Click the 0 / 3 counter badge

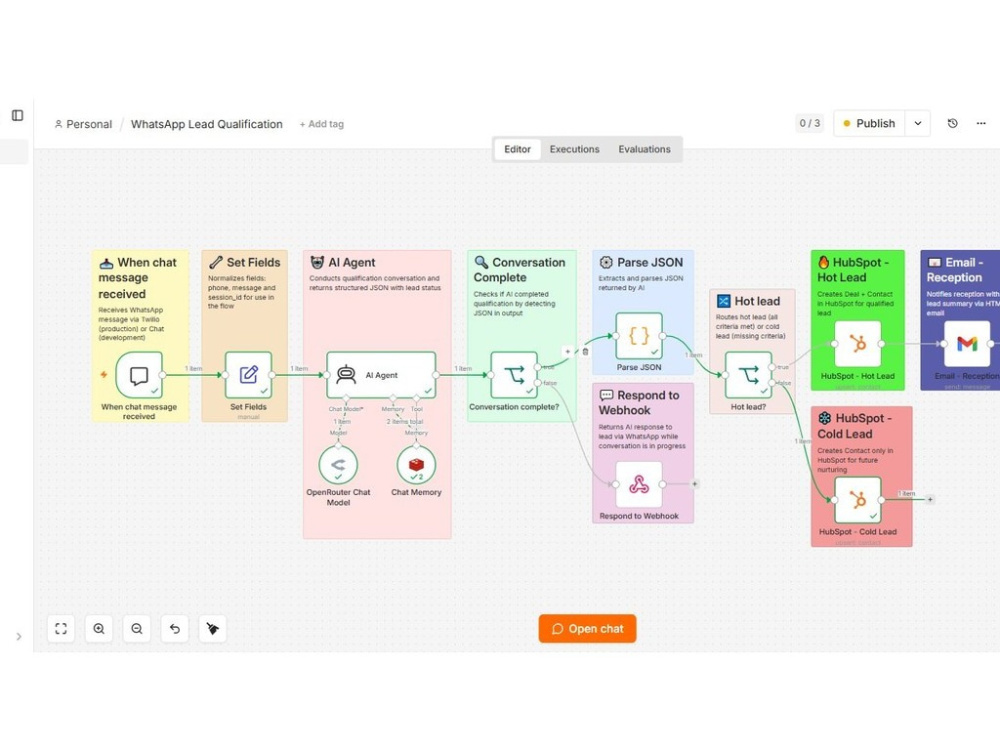810,124
